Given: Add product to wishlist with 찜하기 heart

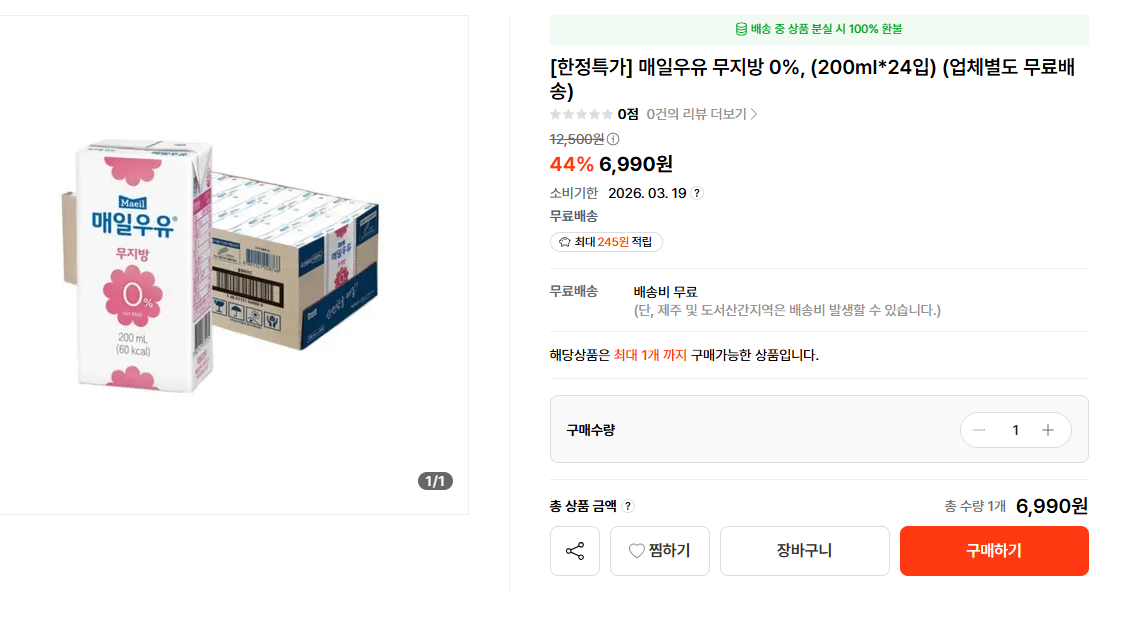Looking at the screenshot, I should coord(659,551).
